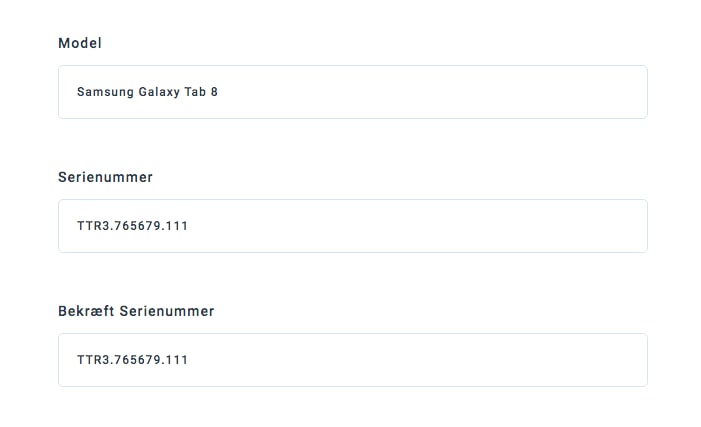Click empty right area of Serienummer field
701x427 pixels.
click(x=500, y=226)
